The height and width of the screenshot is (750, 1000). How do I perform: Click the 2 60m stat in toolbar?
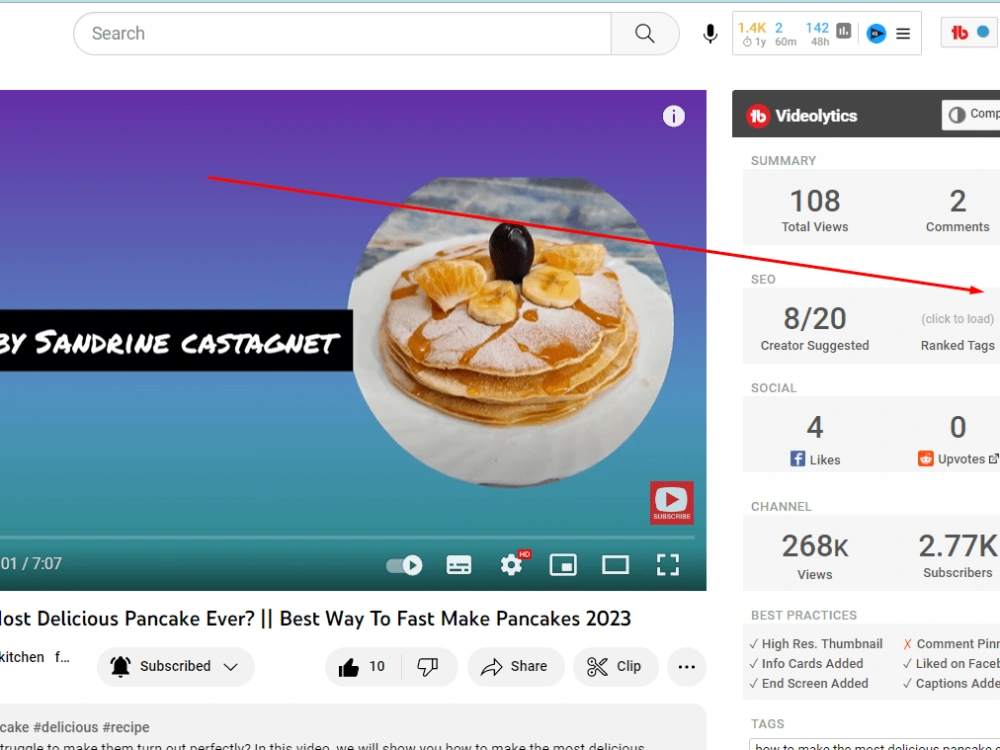785,34
